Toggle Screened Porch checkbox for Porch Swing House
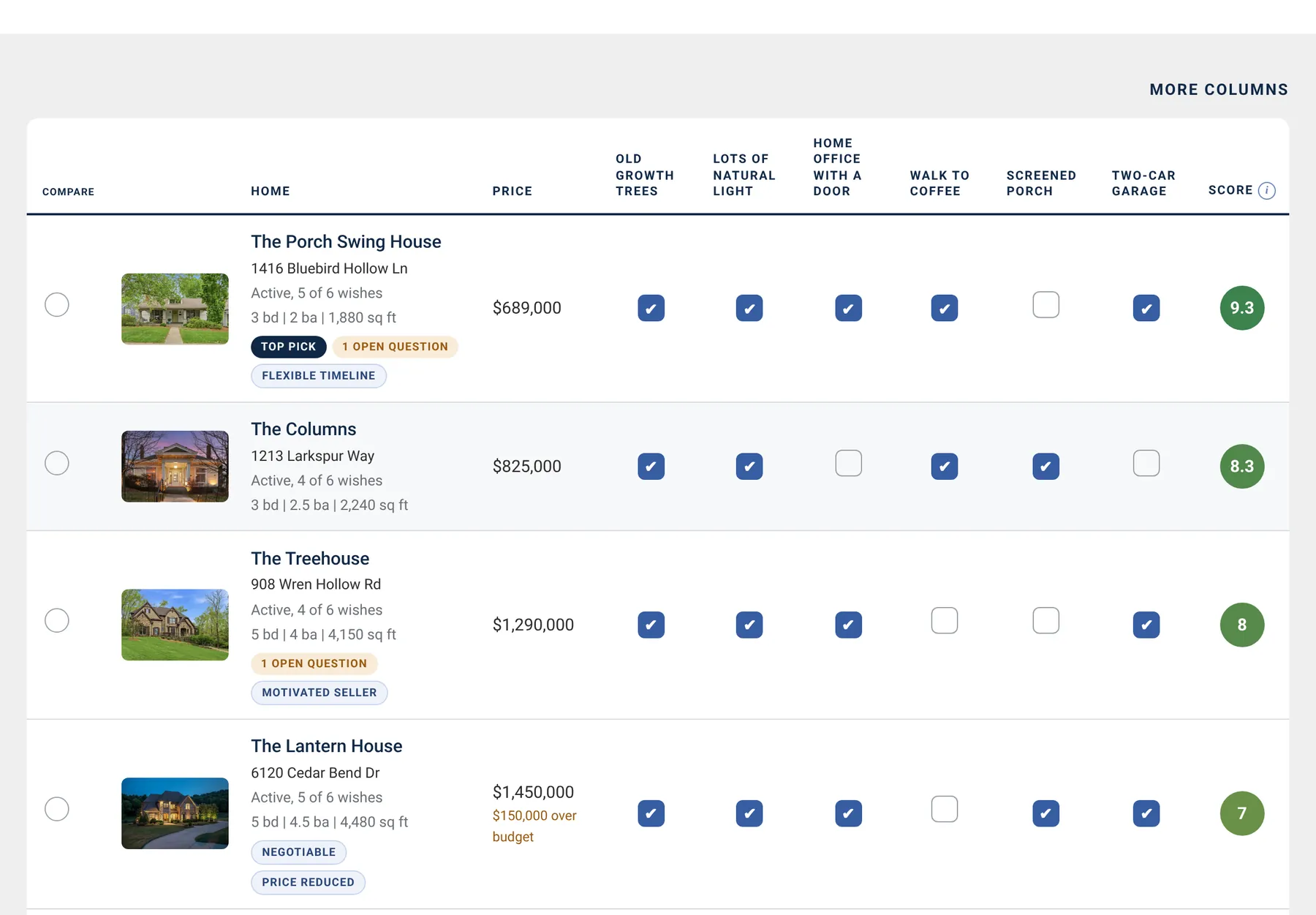This screenshot has height=915, width=1316. [x=1045, y=304]
